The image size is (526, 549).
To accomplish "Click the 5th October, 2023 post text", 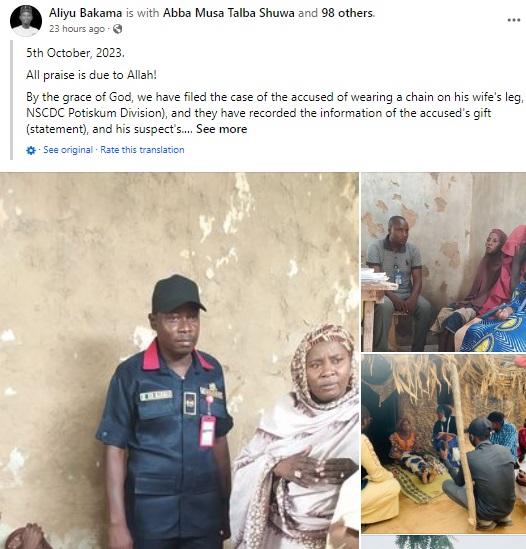I will 75,53.
